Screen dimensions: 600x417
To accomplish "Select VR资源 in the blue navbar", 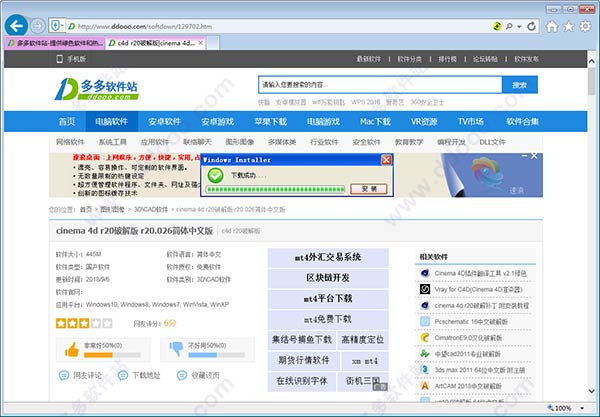I will (x=424, y=122).
